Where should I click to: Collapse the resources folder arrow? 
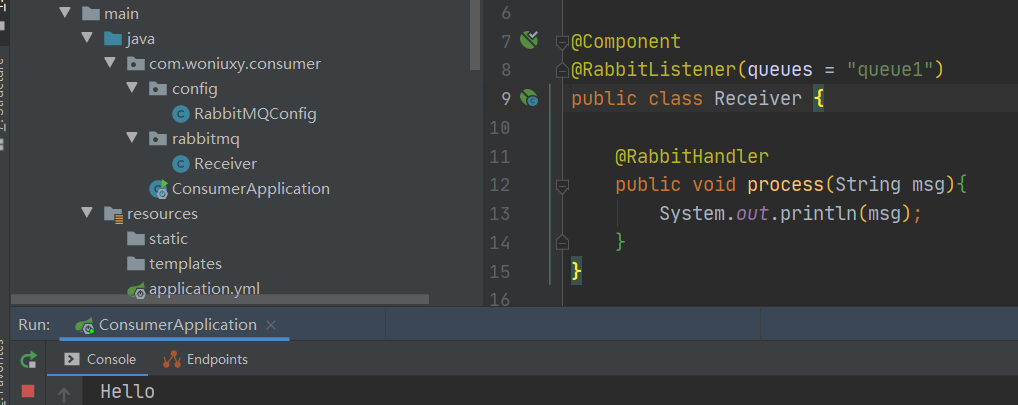tap(87, 213)
